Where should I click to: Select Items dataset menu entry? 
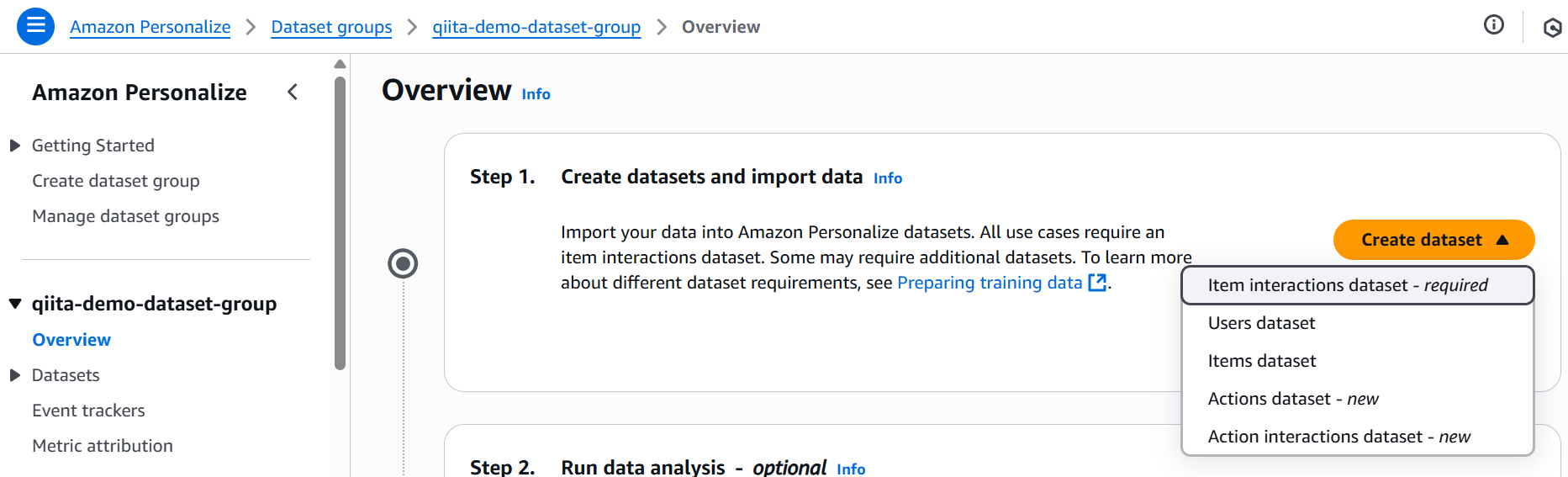(x=1261, y=361)
